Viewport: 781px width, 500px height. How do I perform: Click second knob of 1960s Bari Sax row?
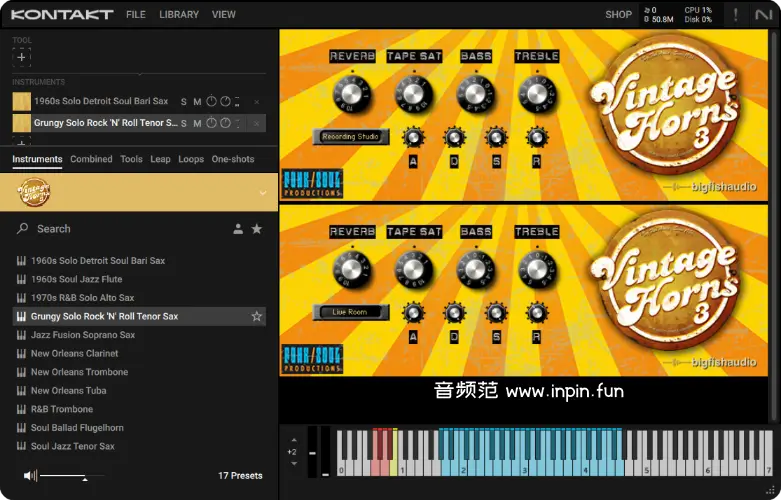pyautogui.click(x=225, y=101)
